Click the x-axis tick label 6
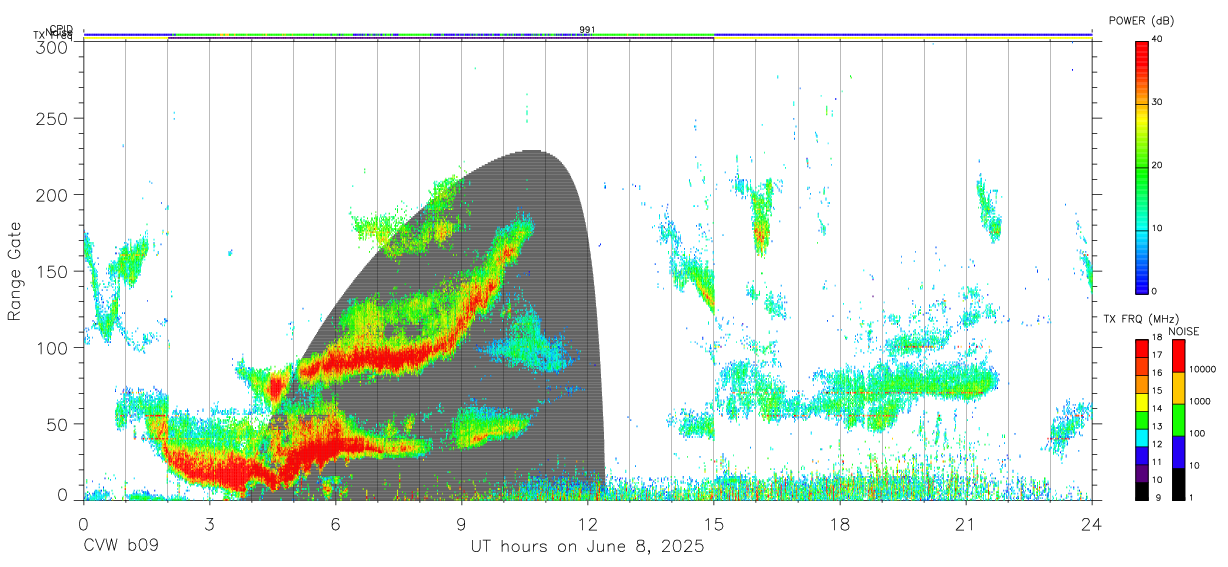The width and height of the screenshot is (1228, 567). pyautogui.click(x=335, y=524)
